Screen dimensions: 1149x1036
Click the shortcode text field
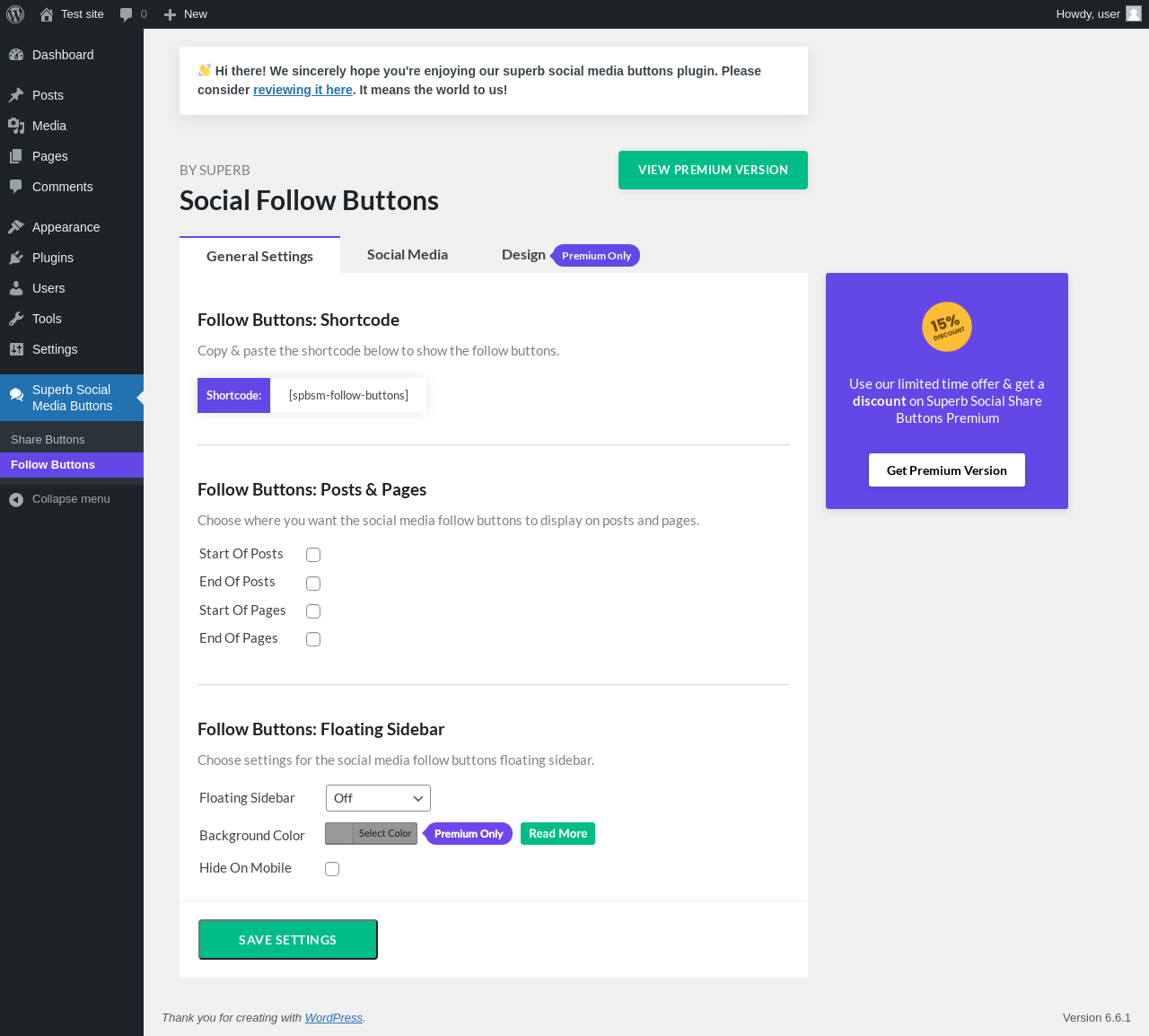pos(348,395)
